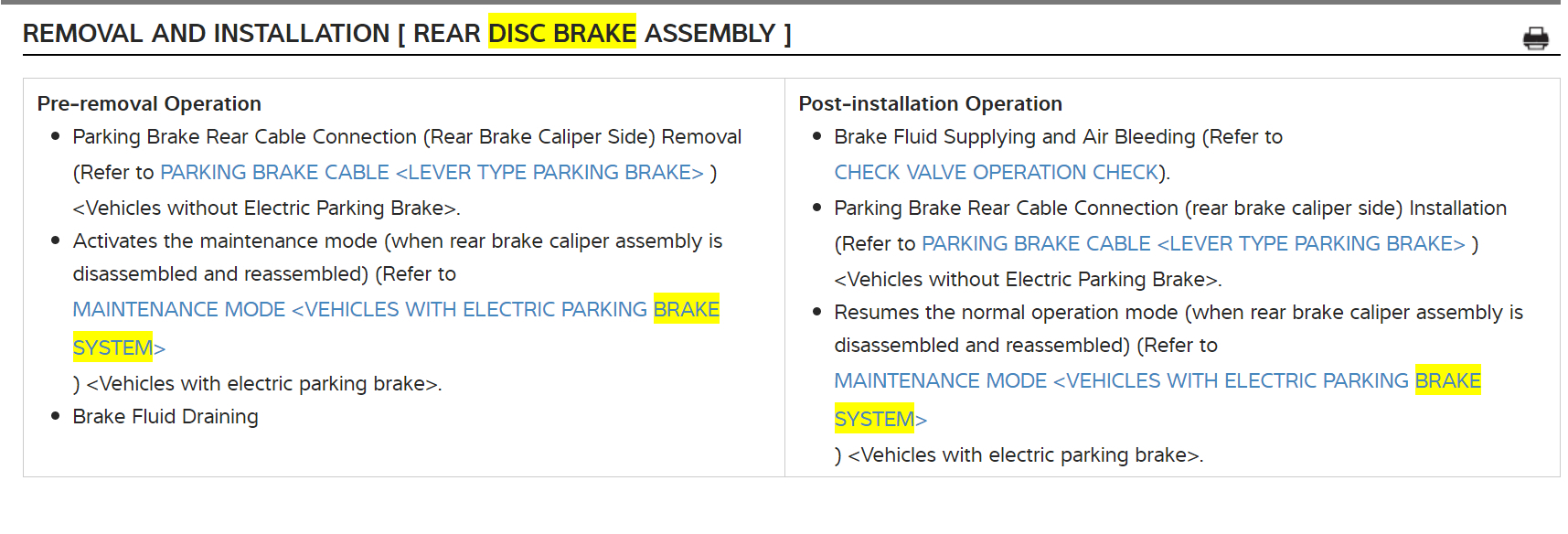Screen dimensions: 1568x534
Task: Open Parking Brake Cable link under Pre-removal
Action: pyautogui.click(x=432, y=173)
